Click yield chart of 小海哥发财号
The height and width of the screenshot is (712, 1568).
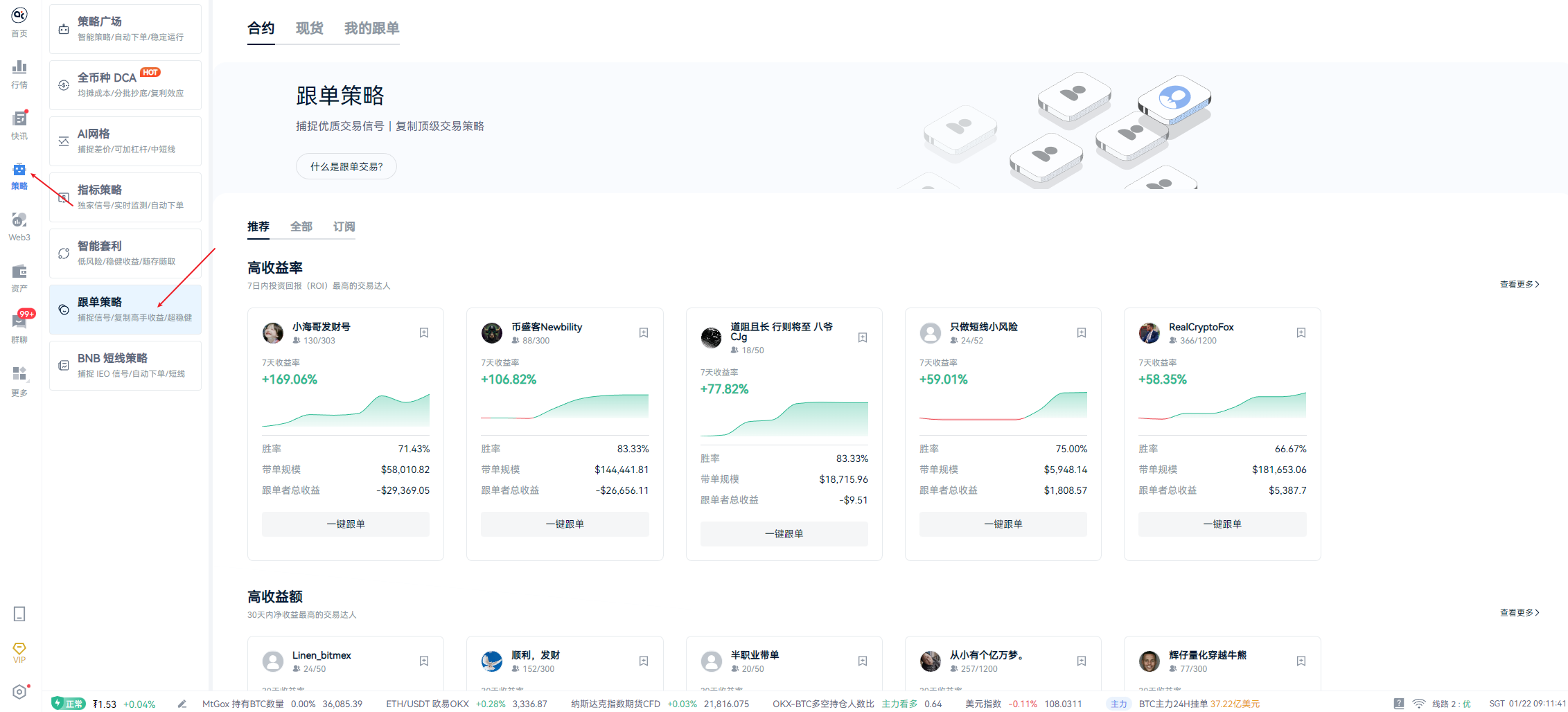click(346, 410)
